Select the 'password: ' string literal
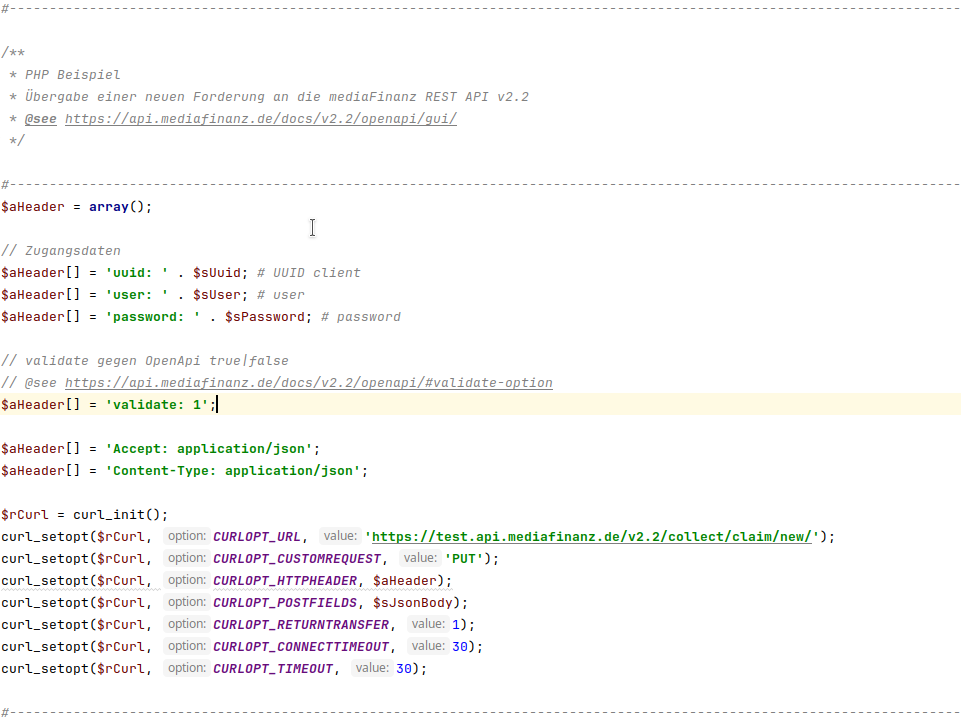Viewport: 961px width, 724px height. point(153,317)
